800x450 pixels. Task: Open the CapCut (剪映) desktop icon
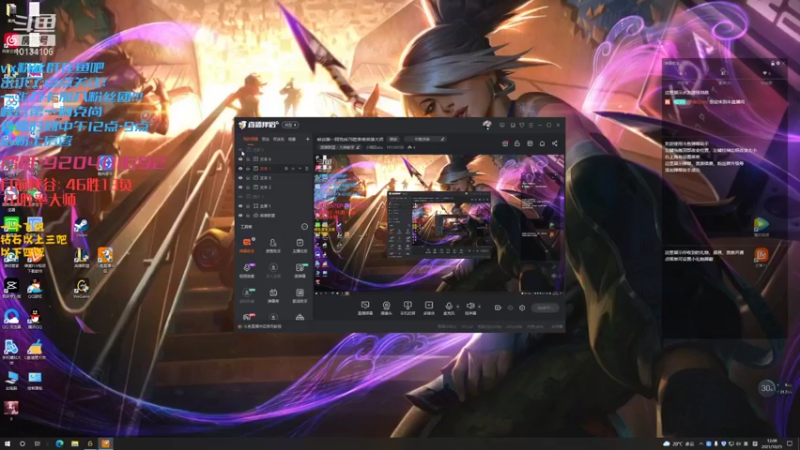[x=11, y=289]
